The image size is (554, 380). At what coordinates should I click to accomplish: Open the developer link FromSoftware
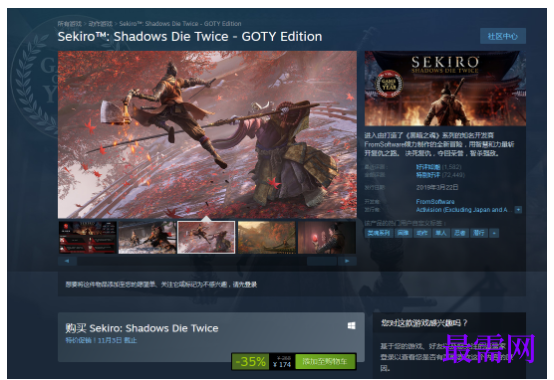[435, 201]
